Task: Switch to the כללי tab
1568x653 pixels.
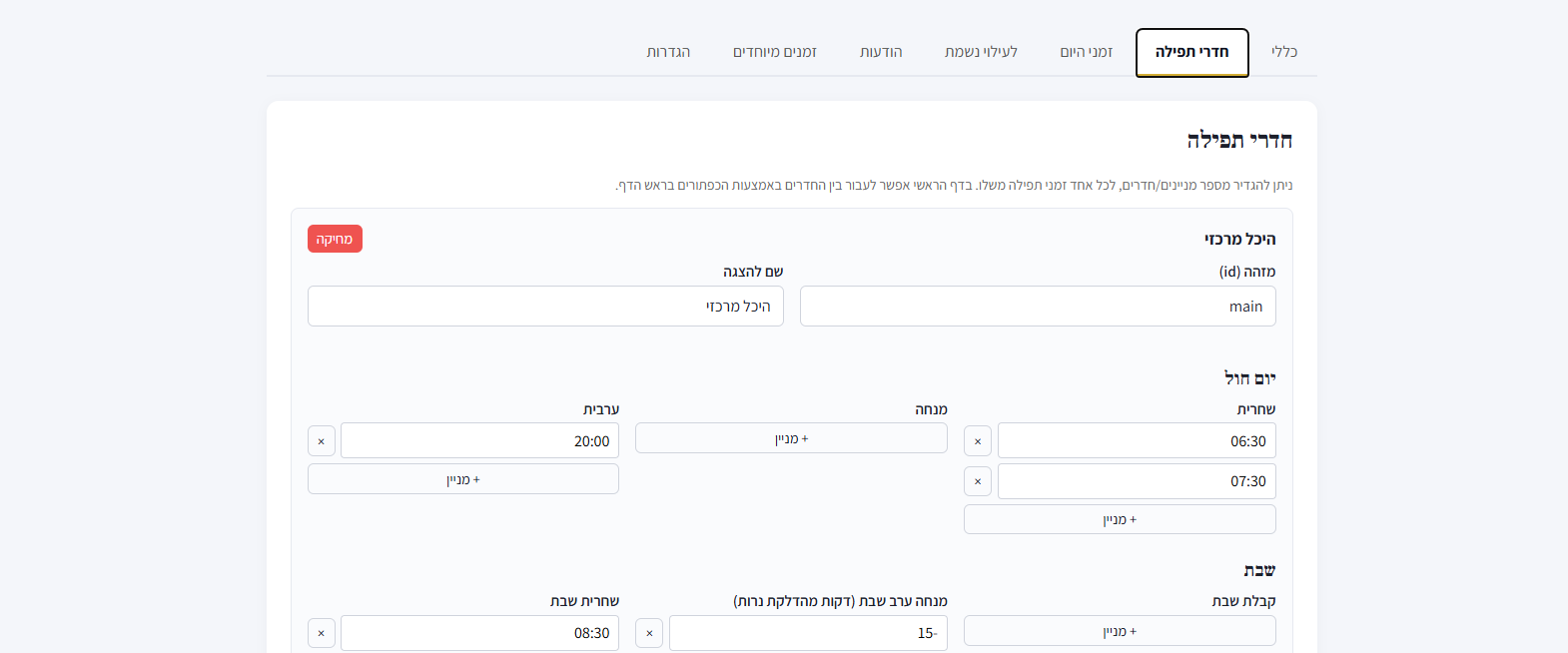Action: [x=1283, y=52]
